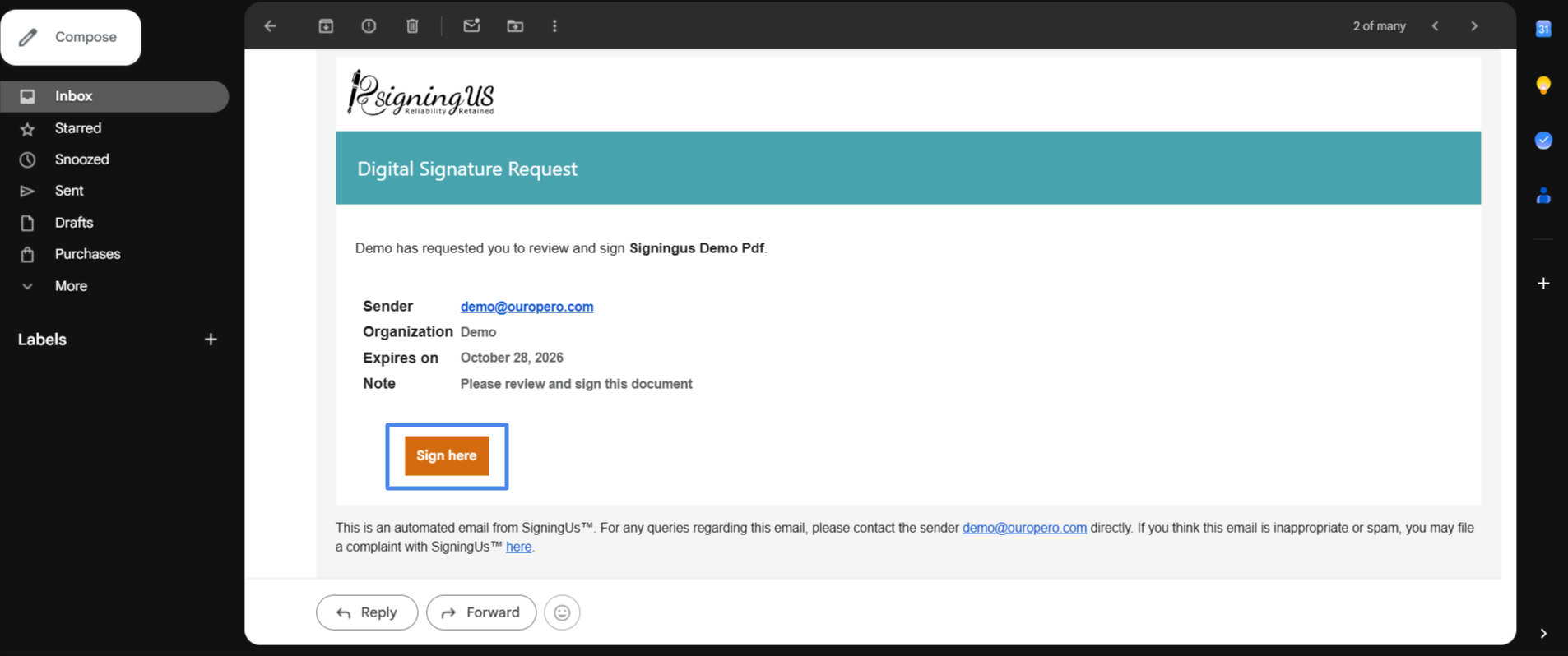The image size is (1568, 656).
Task: Open sender email link demo@ouropero.com in details
Action: click(x=527, y=307)
